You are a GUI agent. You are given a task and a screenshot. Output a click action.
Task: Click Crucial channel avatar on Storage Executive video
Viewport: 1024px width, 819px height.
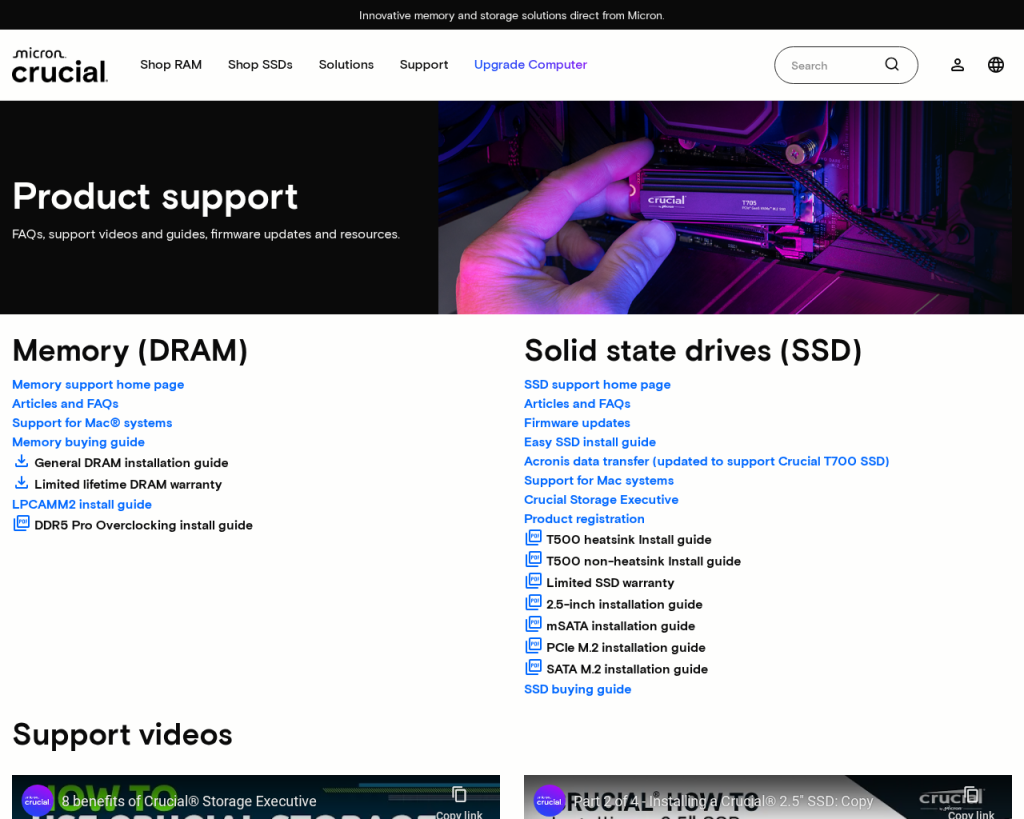37,801
